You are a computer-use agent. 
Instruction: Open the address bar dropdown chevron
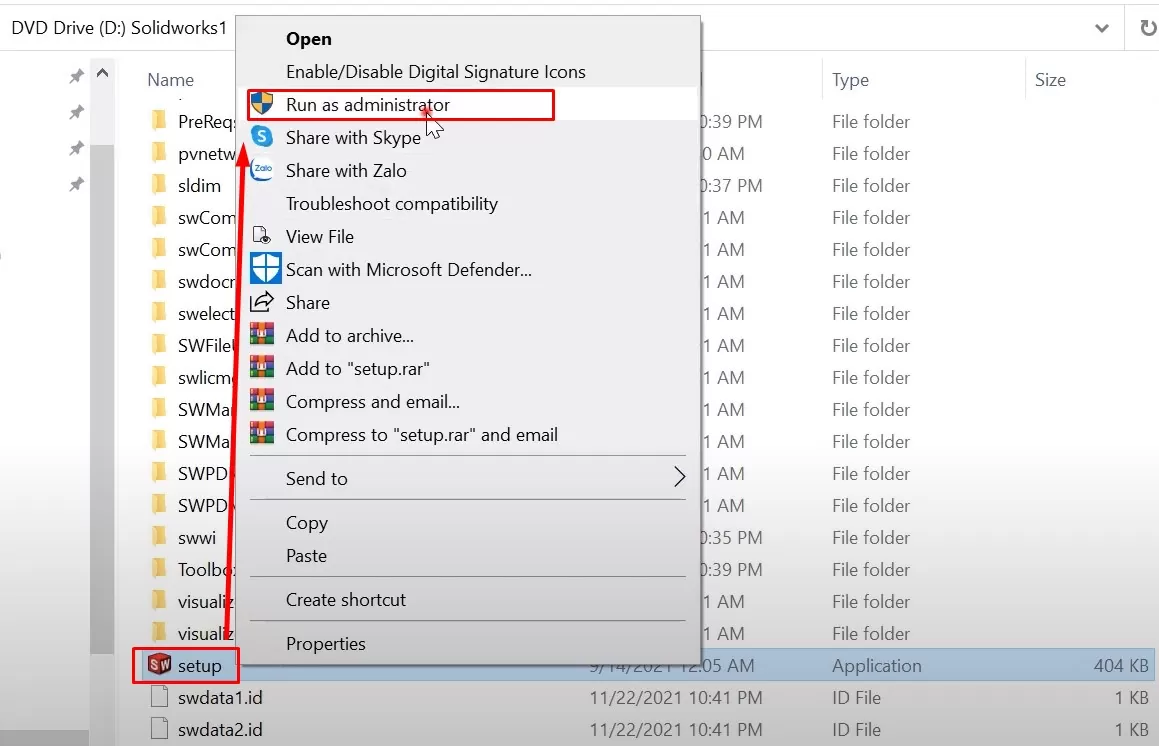pos(1103,28)
